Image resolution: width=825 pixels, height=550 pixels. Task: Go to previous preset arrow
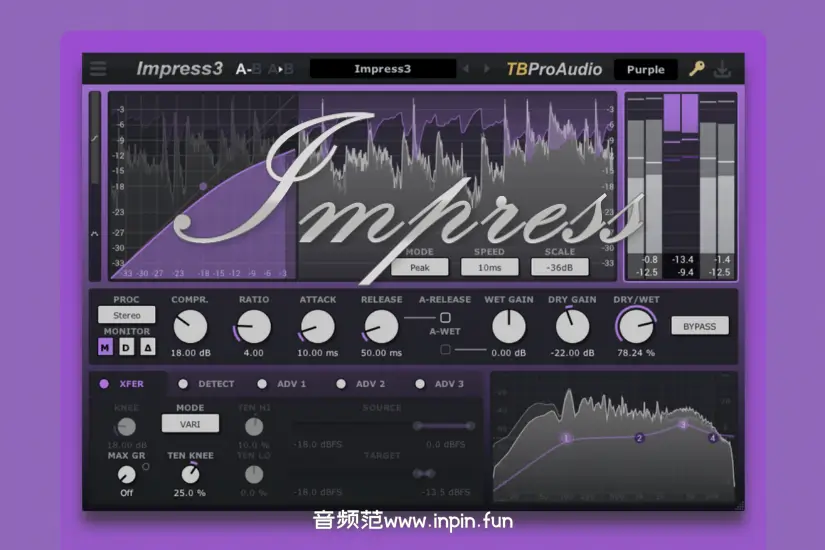click(x=466, y=69)
